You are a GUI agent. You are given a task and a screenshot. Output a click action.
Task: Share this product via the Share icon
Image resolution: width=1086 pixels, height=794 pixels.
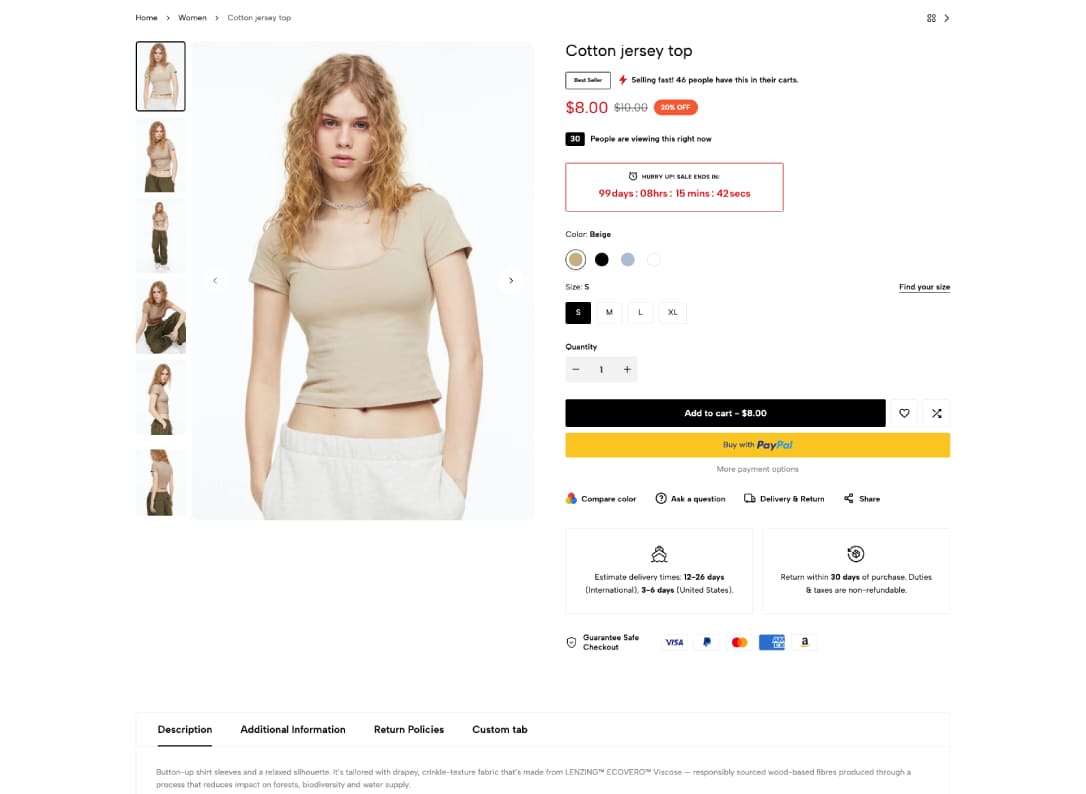tap(847, 498)
